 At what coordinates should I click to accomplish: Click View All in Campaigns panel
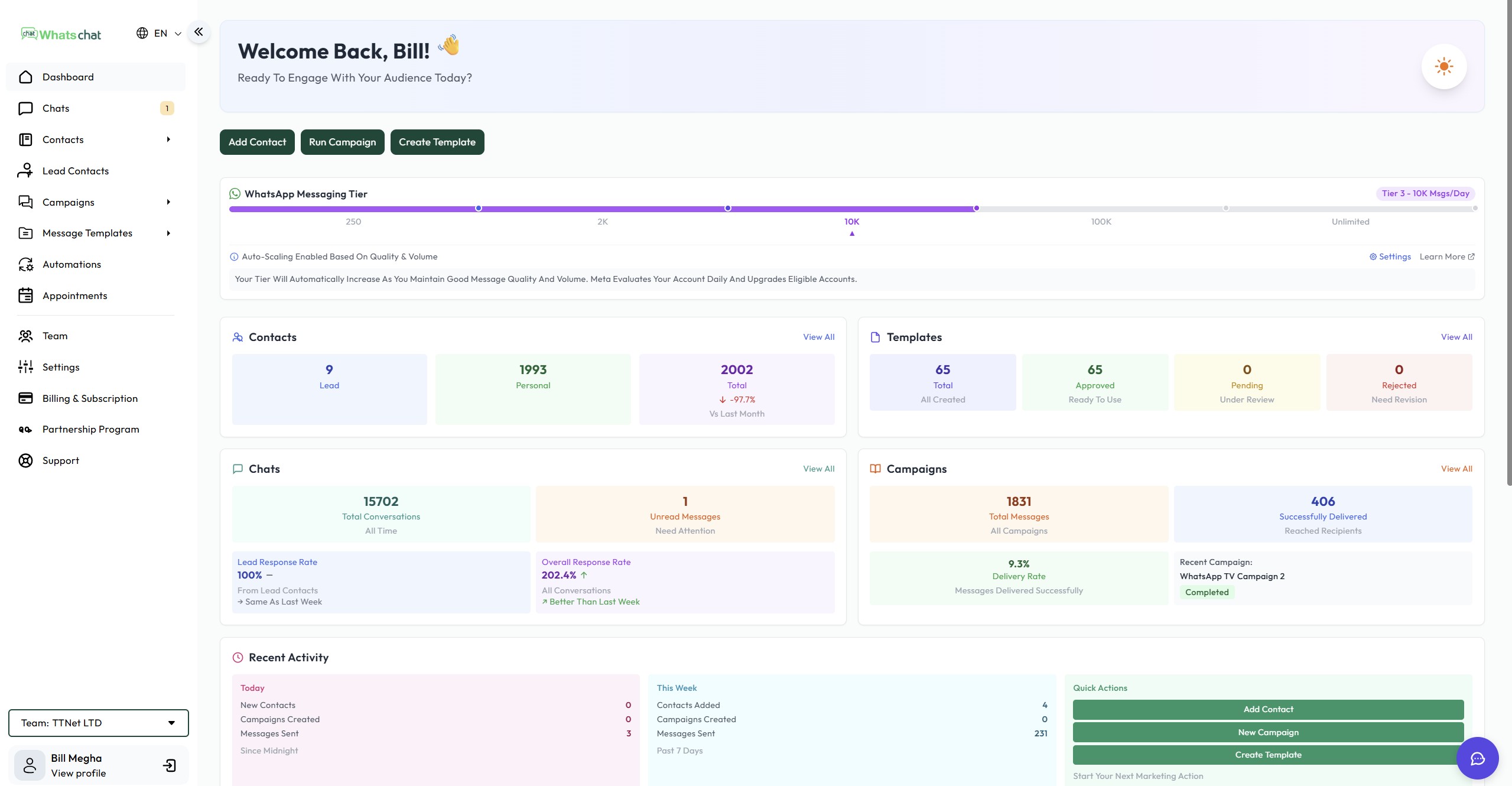[x=1456, y=469]
